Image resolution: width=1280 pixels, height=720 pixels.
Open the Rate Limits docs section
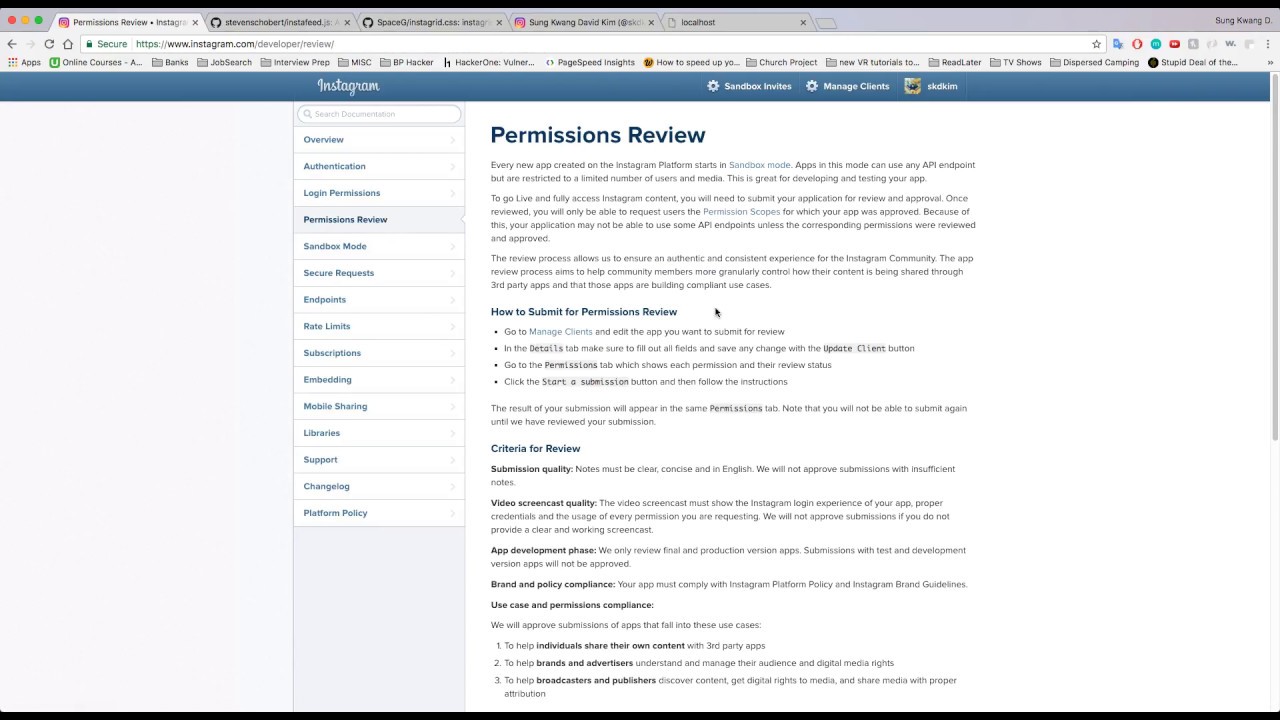click(379, 326)
